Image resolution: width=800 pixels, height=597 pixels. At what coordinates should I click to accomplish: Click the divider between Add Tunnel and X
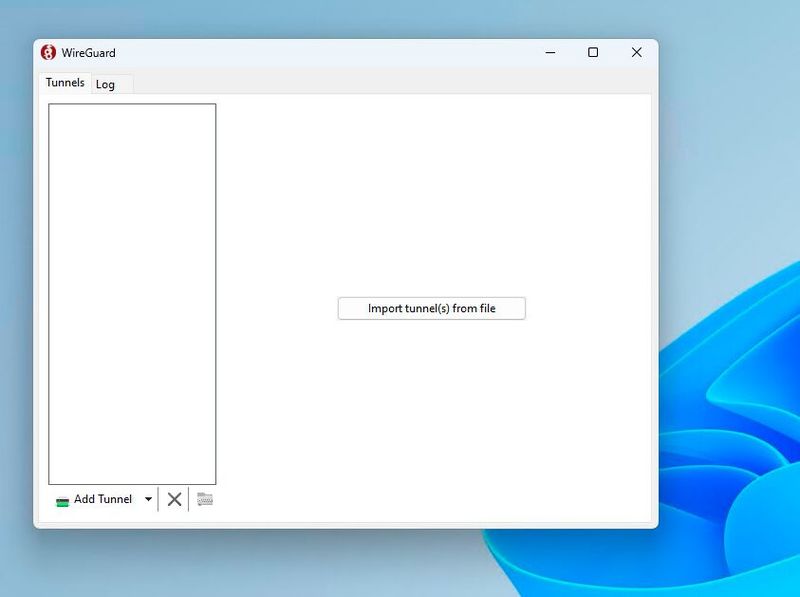click(158, 499)
